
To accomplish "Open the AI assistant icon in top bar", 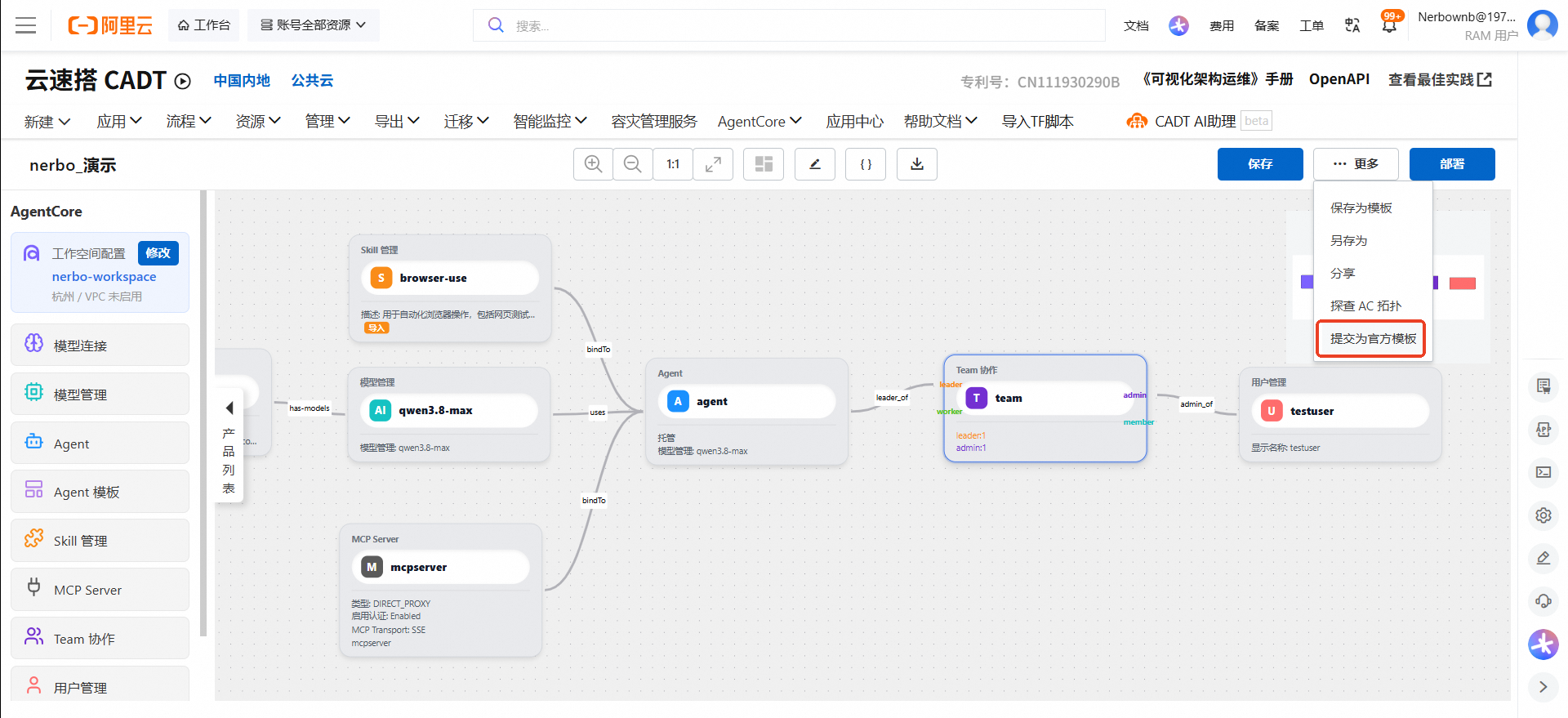I will coord(1178,25).
